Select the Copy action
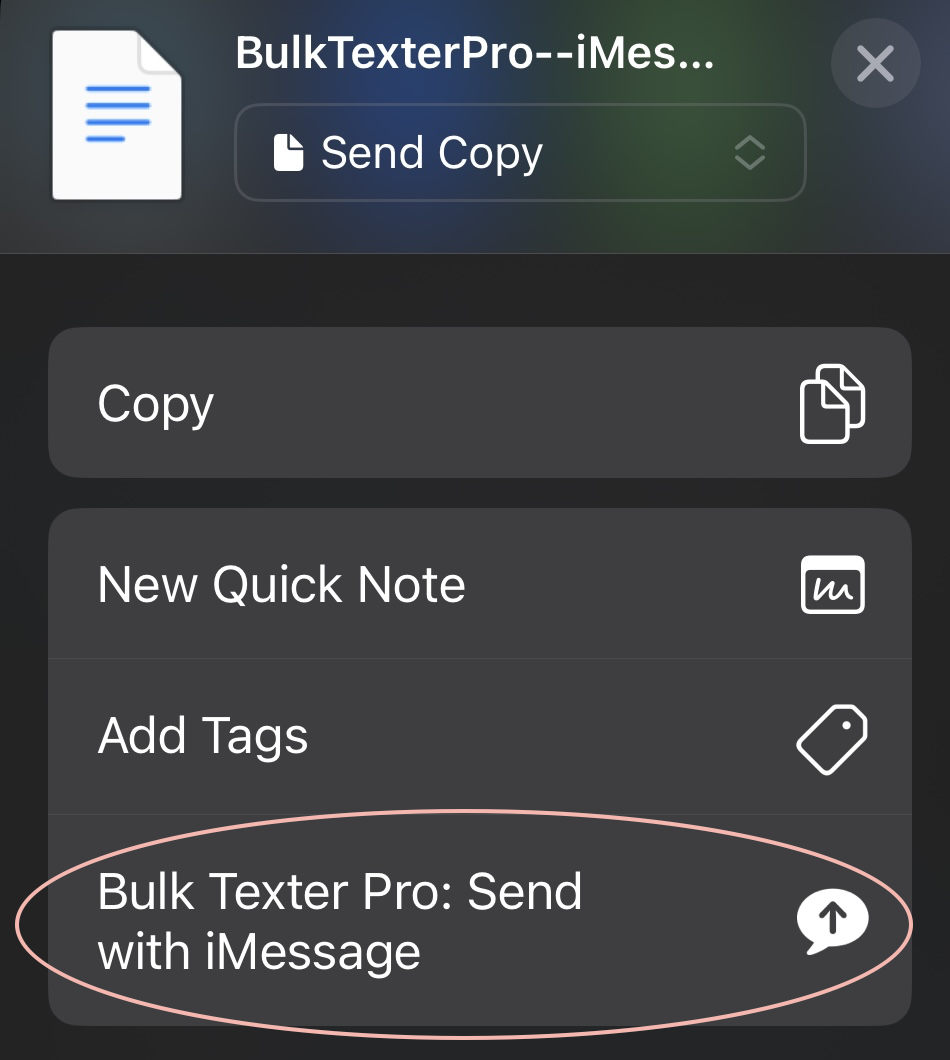This screenshot has height=1060, width=950. pyautogui.click(x=480, y=403)
